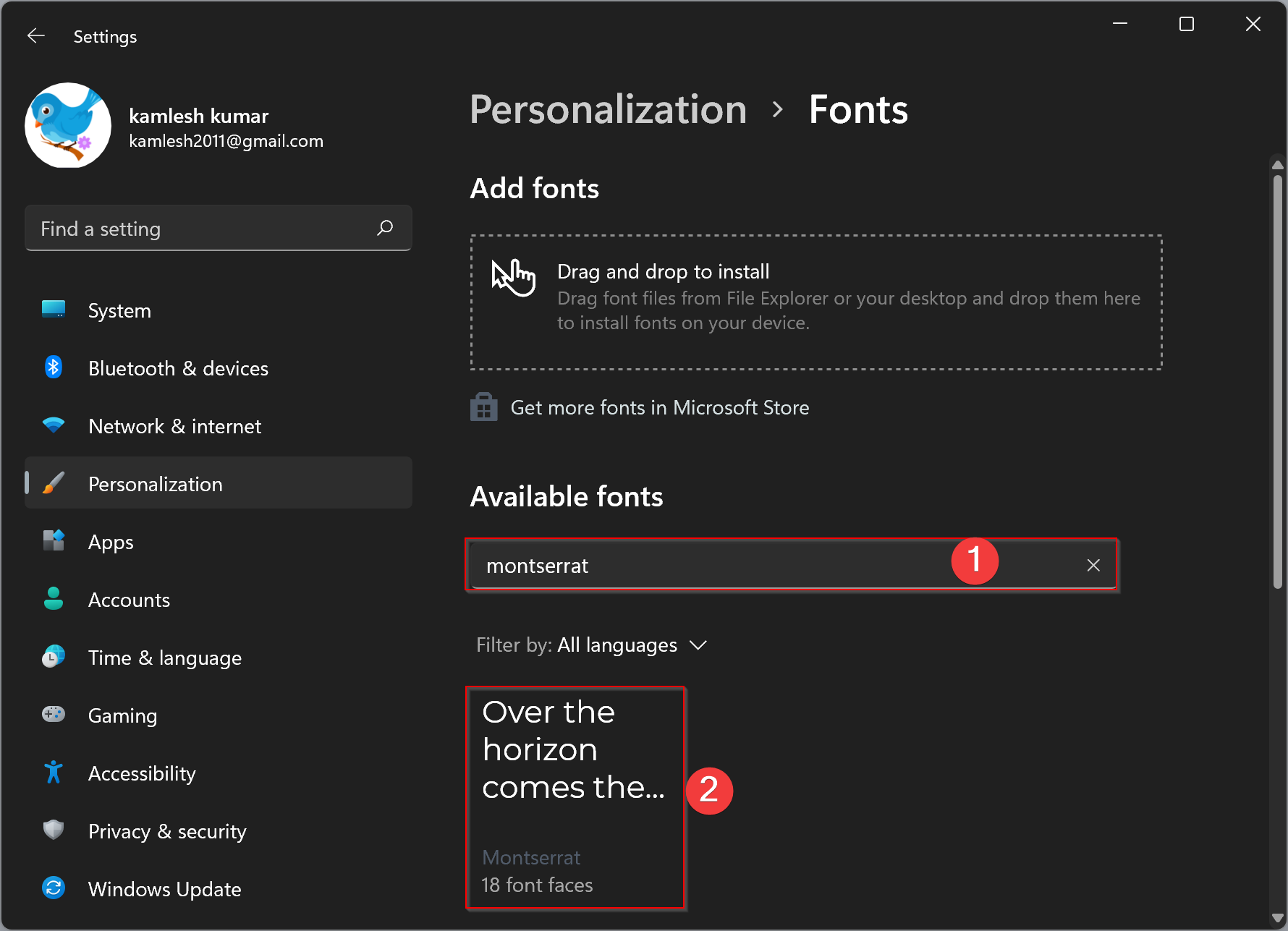Open the Montserrat font card
Viewport: 1288px width, 931px height.
[x=575, y=797]
